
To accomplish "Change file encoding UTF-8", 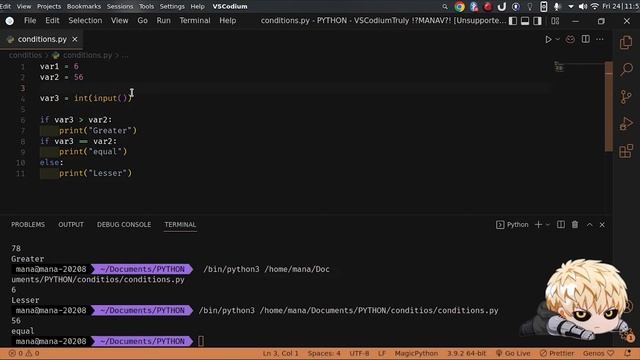I will tap(359, 353).
